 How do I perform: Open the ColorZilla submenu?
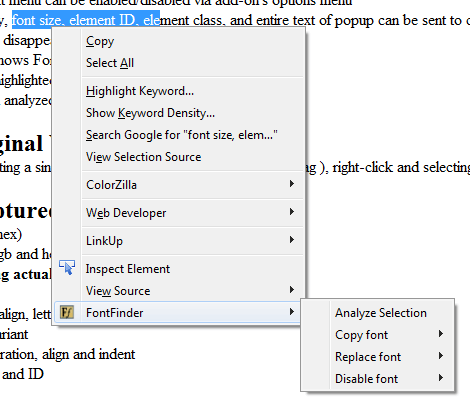pyautogui.click(x=178, y=185)
